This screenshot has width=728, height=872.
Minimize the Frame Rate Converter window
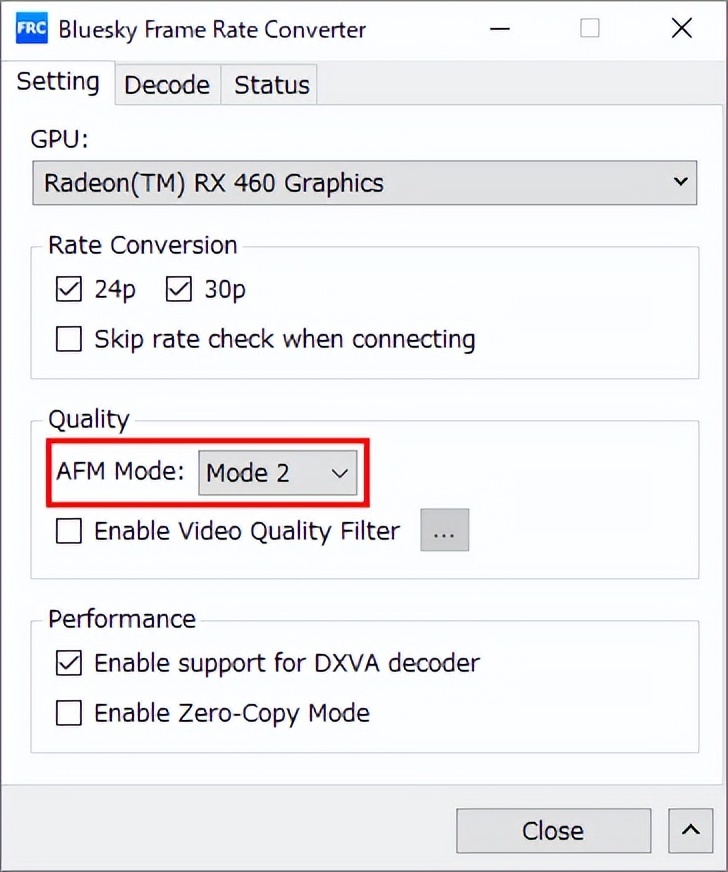point(499,28)
